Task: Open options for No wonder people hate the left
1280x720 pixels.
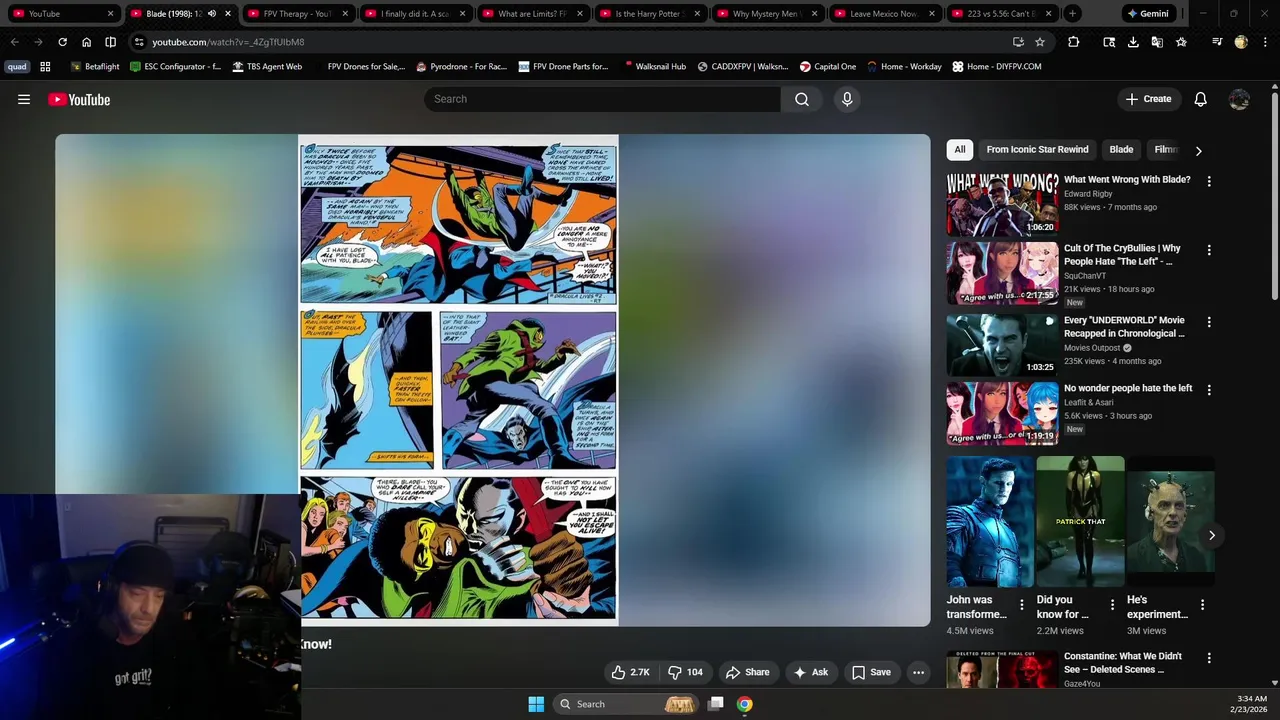Action: point(1209,390)
